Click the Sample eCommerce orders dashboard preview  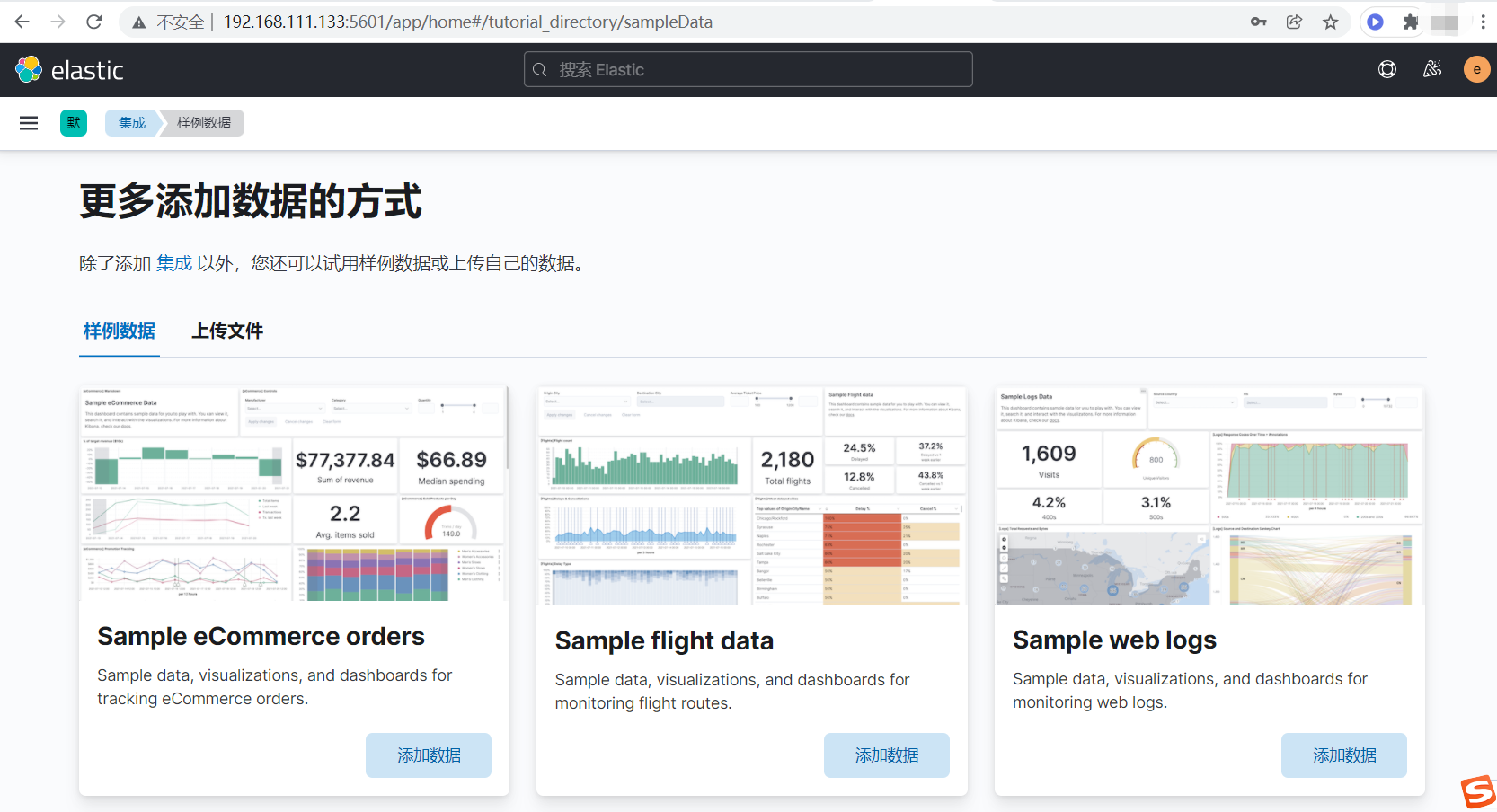point(294,493)
